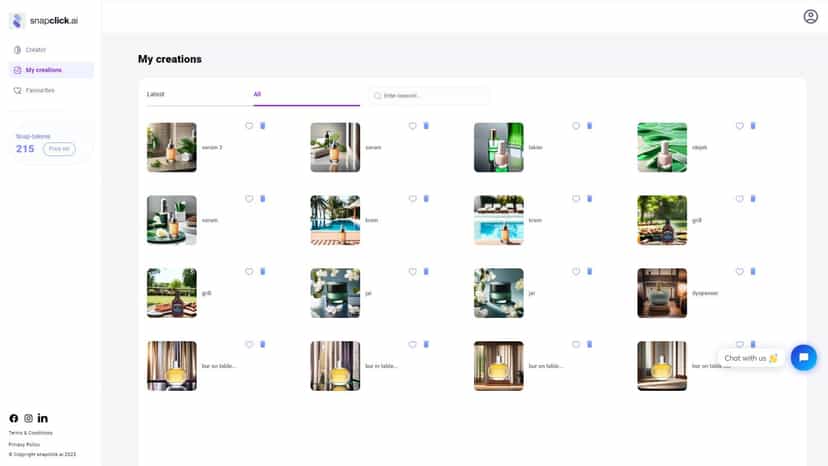Open the krem thumbnail with palm trees
This screenshot has height=466, width=828.
335,220
